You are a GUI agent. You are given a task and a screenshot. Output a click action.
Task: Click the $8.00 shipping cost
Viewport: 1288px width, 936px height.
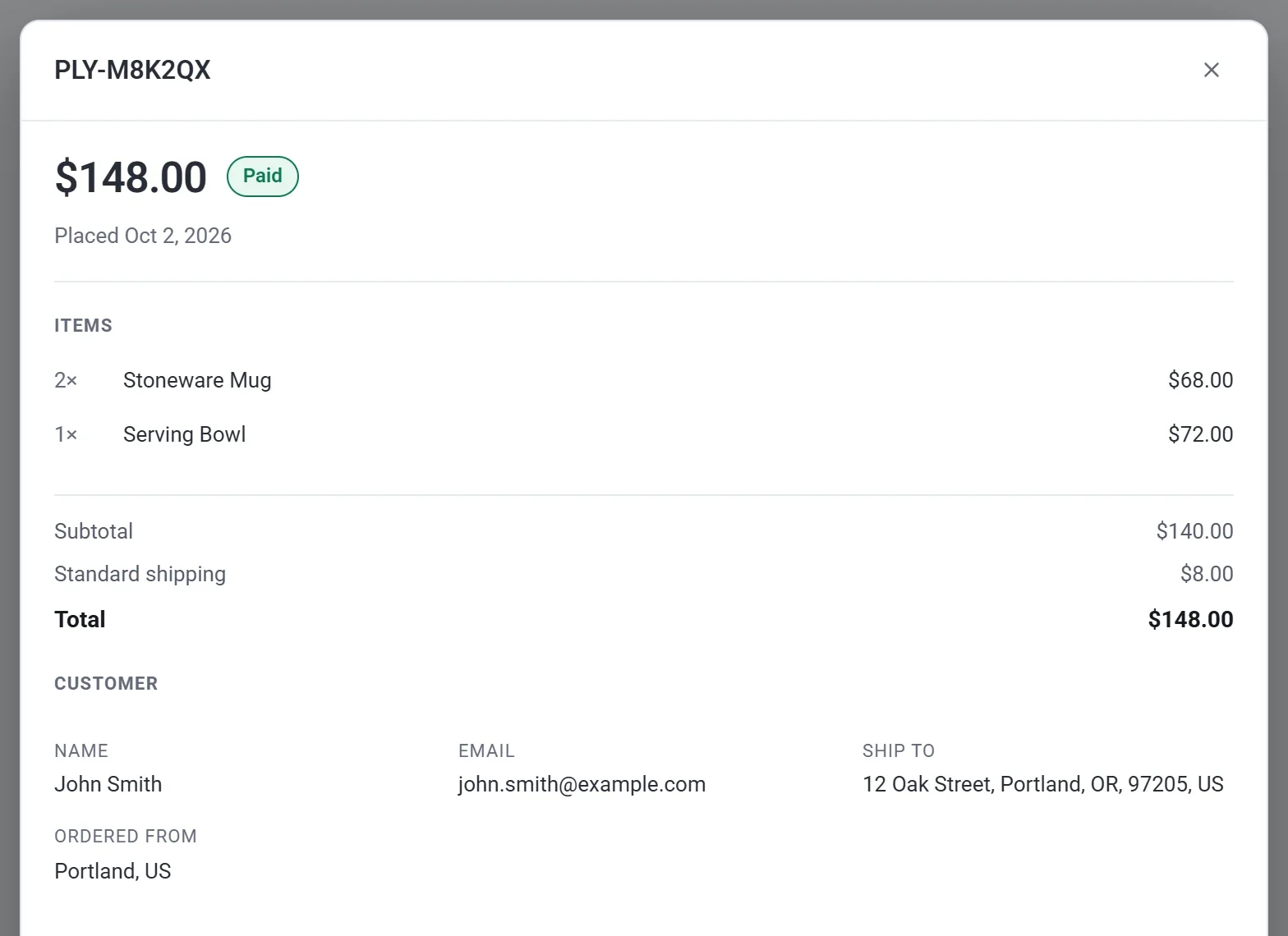click(1207, 574)
